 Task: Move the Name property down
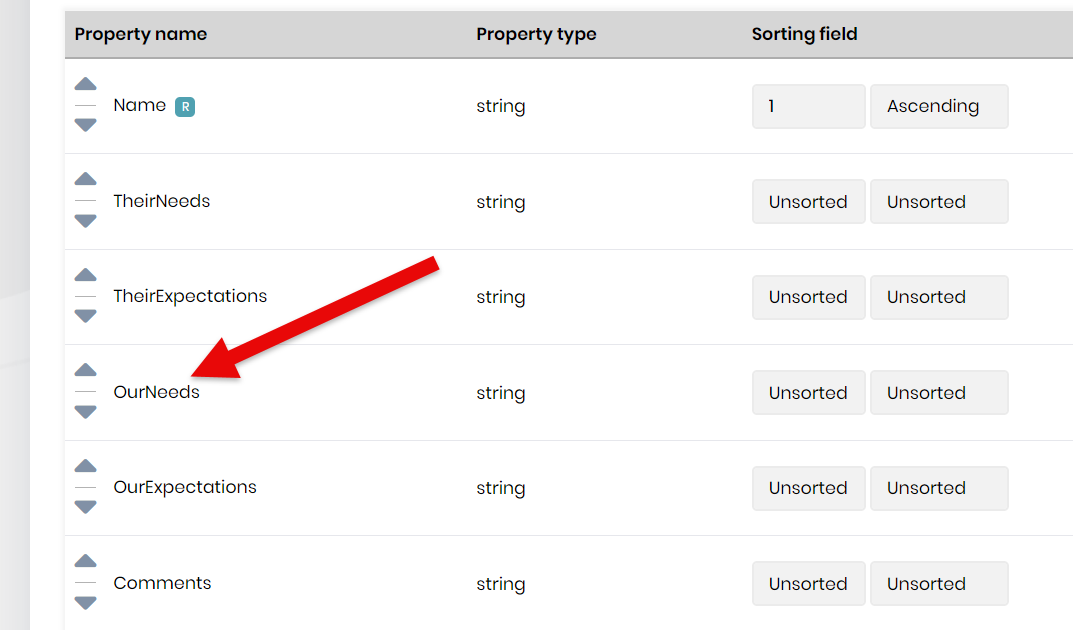coord(86,125)
